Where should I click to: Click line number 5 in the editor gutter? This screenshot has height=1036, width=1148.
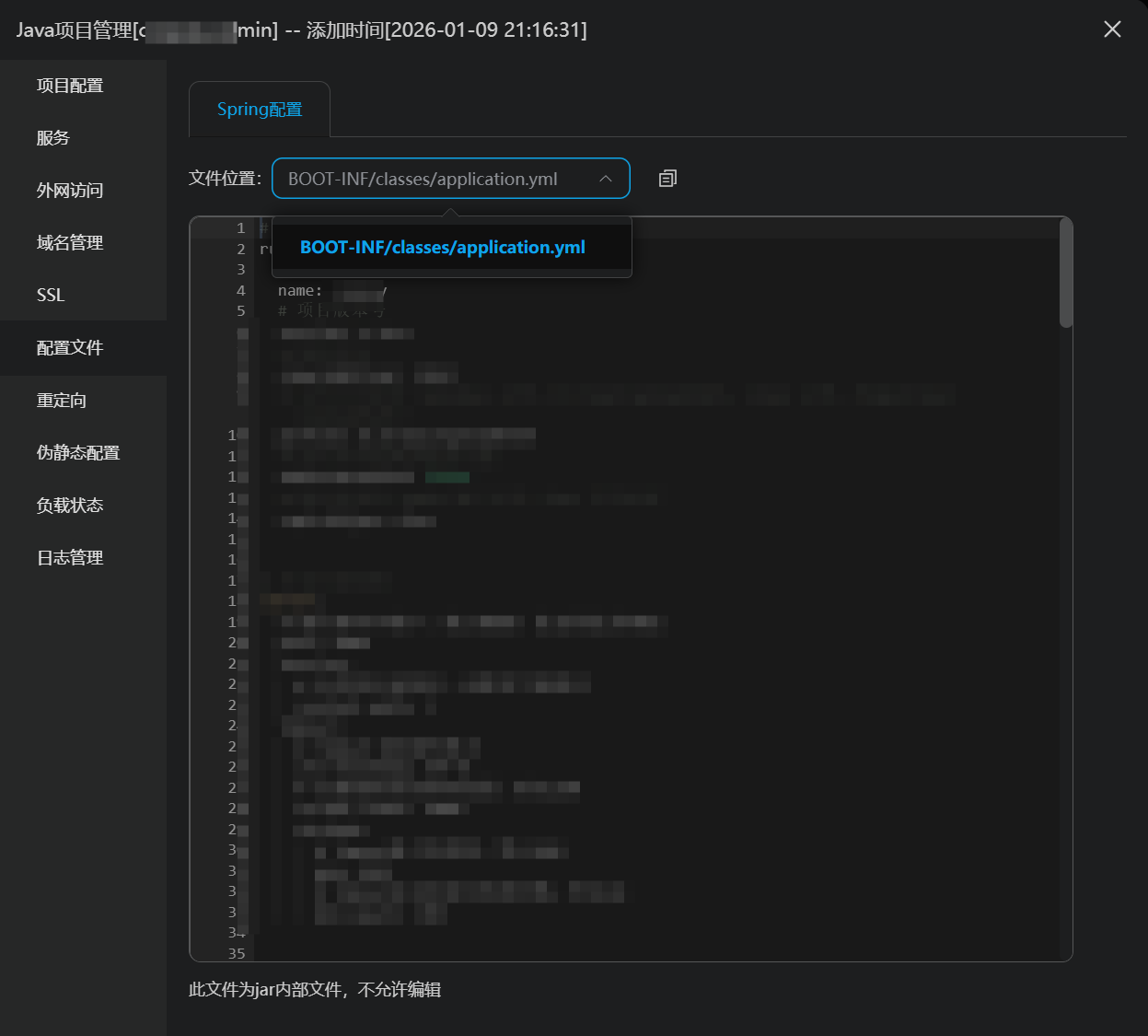tap(241, 311)
